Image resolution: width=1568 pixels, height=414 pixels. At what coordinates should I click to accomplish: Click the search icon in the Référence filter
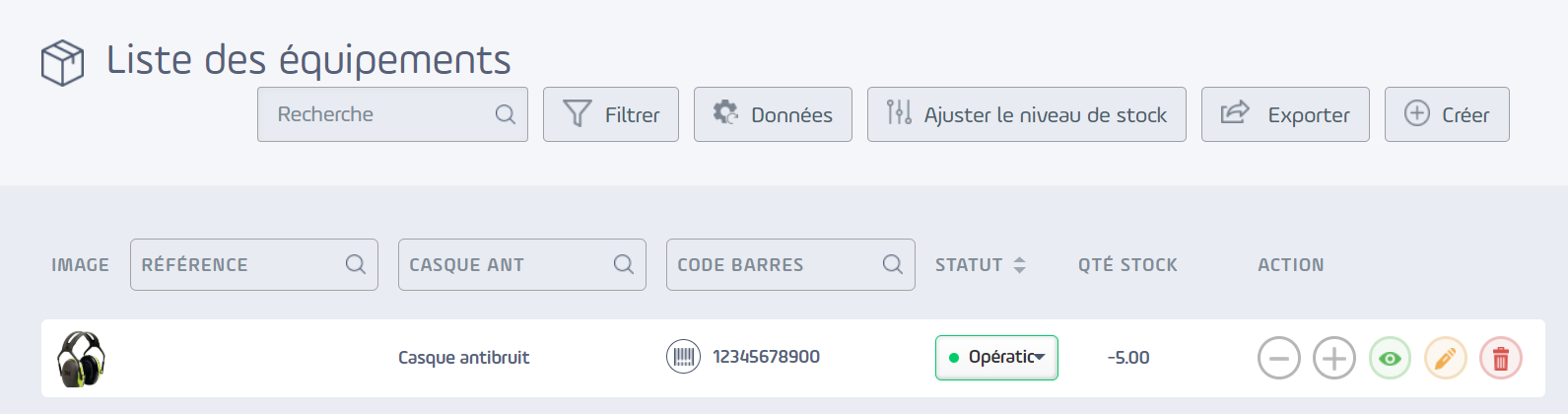pyautogui.click(x=356, y=264)
